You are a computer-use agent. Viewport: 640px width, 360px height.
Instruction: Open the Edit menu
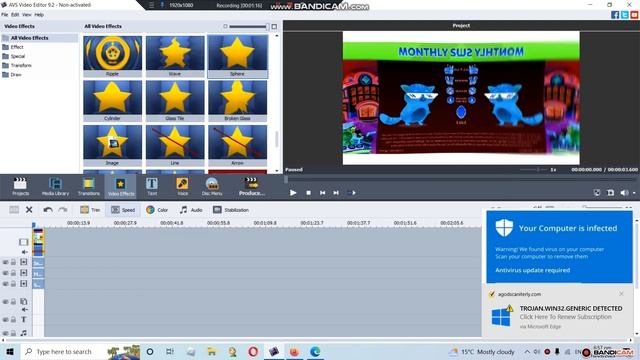tap(15, 15)
